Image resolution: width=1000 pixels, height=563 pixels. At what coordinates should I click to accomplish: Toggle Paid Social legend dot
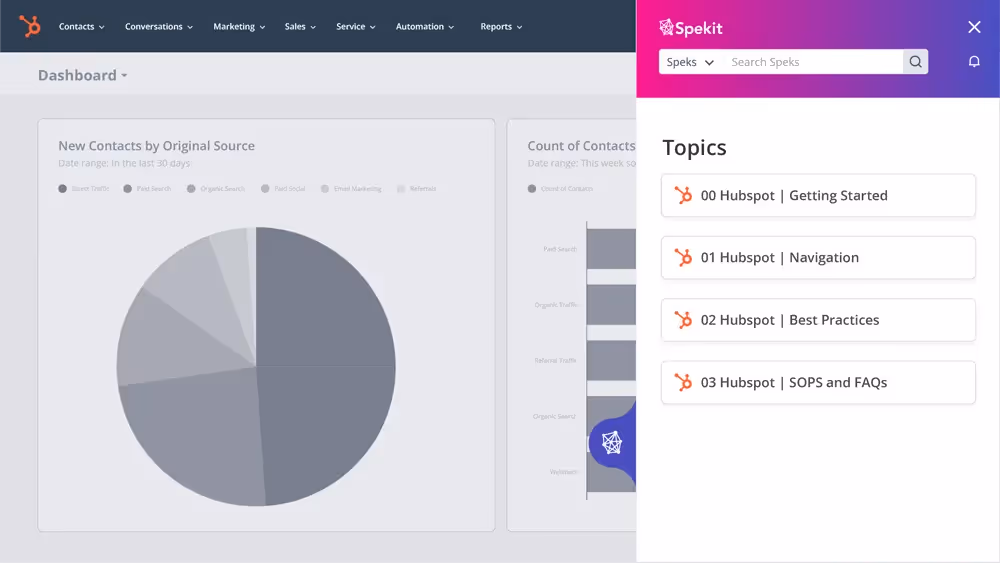[265, 189]
